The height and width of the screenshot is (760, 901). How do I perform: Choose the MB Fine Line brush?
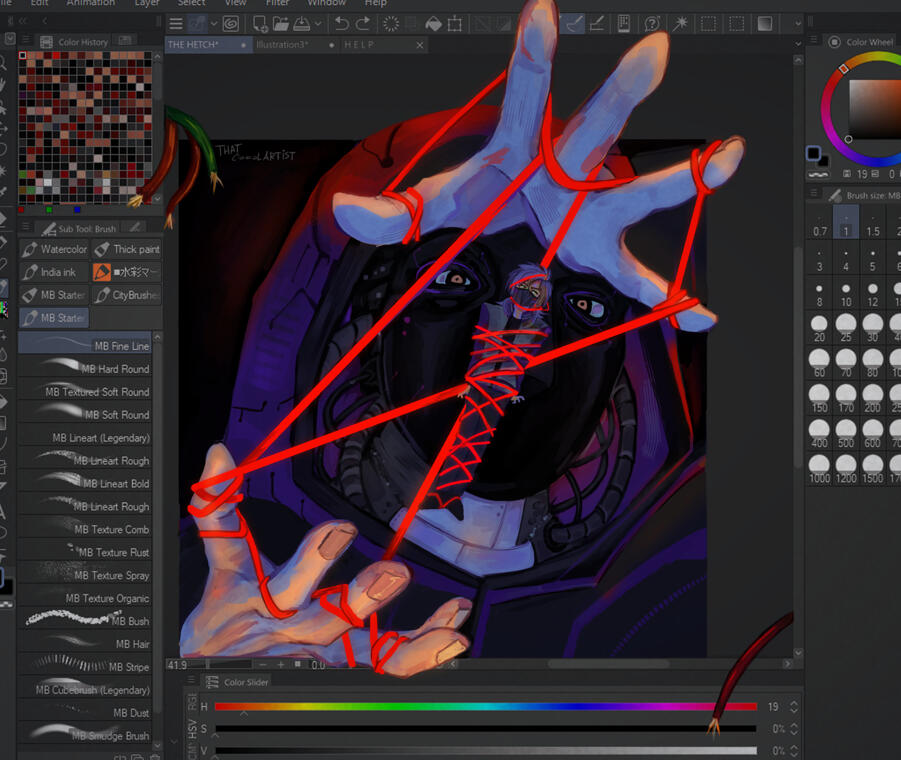[85, 345]
